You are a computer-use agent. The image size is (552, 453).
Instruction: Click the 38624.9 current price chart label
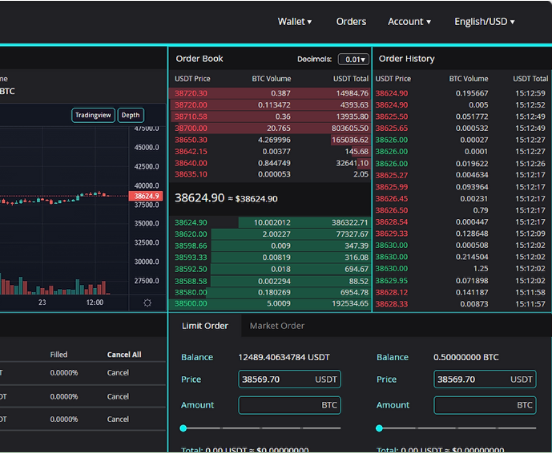click(146, 196)
